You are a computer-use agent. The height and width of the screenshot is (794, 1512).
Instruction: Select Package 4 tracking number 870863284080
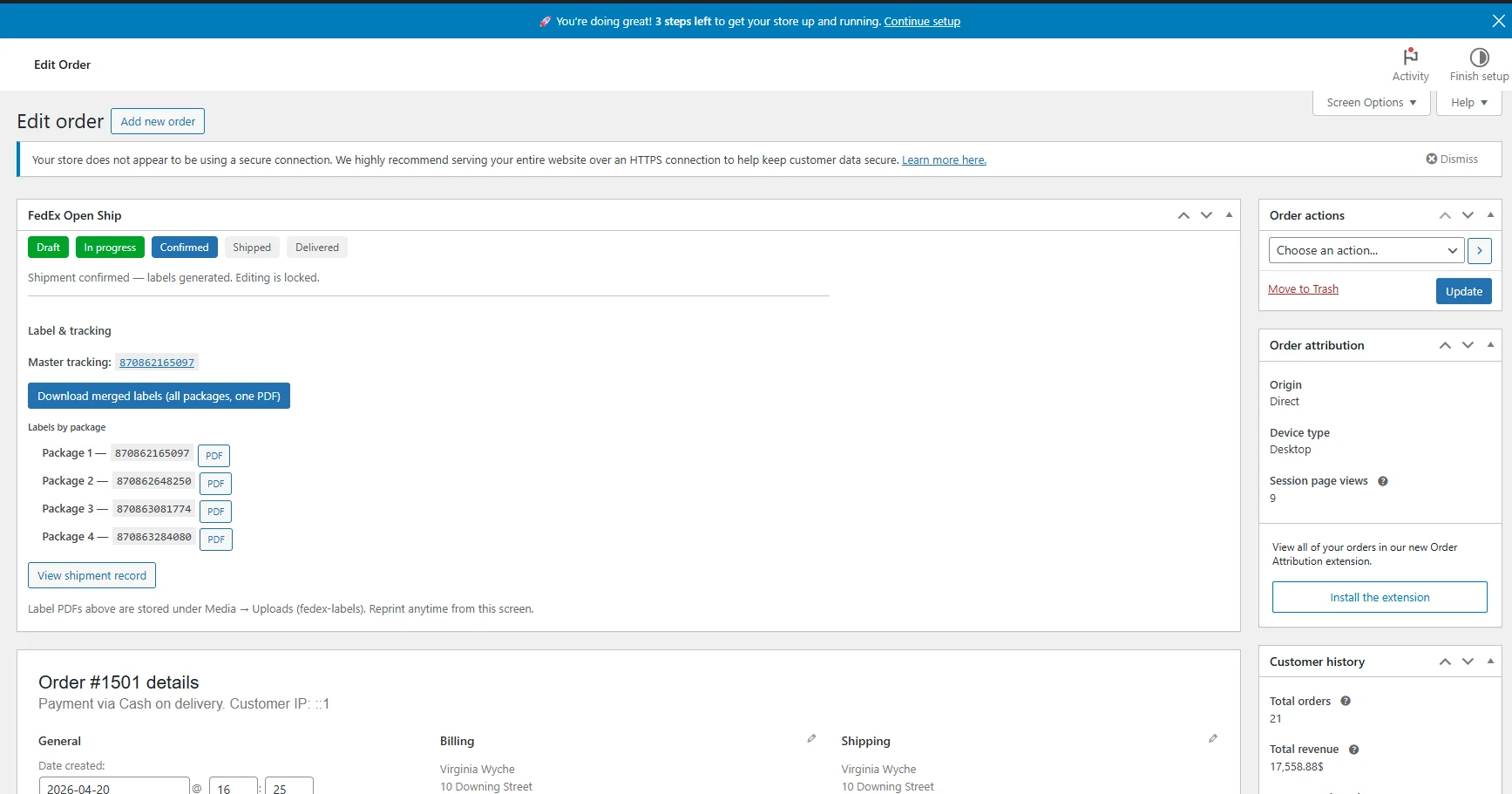coord(154,537)
